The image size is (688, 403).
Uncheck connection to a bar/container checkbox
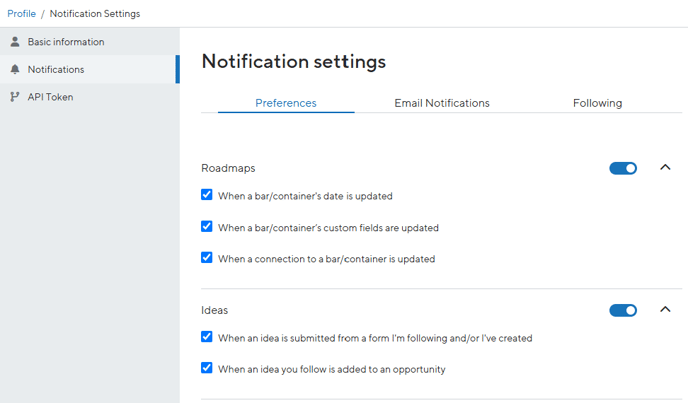coord(207,258)
